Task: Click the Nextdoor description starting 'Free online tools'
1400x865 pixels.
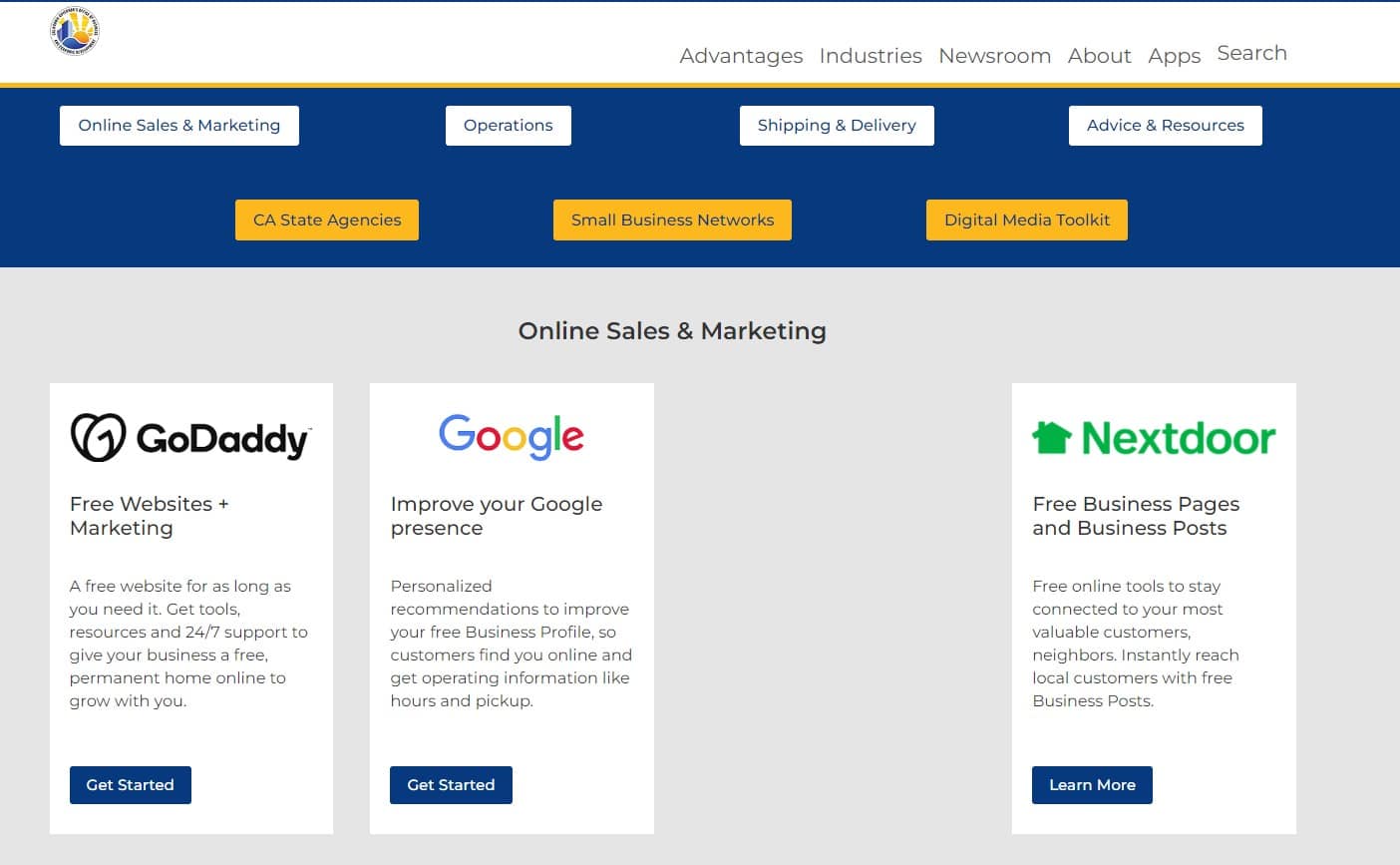Action: coord(1136,644)
